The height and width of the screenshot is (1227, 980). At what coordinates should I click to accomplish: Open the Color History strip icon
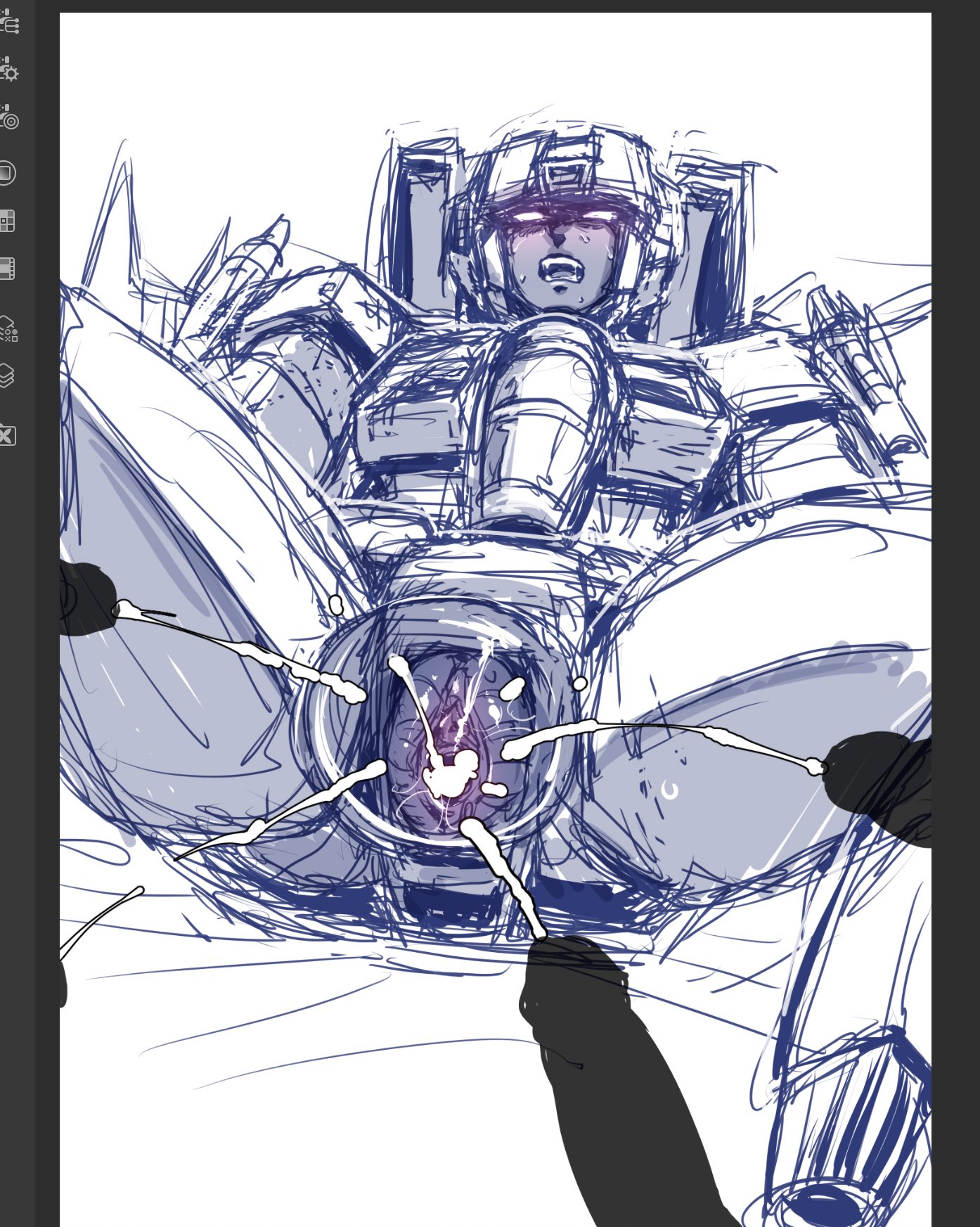pyautogui.click(x=7, y=269)
